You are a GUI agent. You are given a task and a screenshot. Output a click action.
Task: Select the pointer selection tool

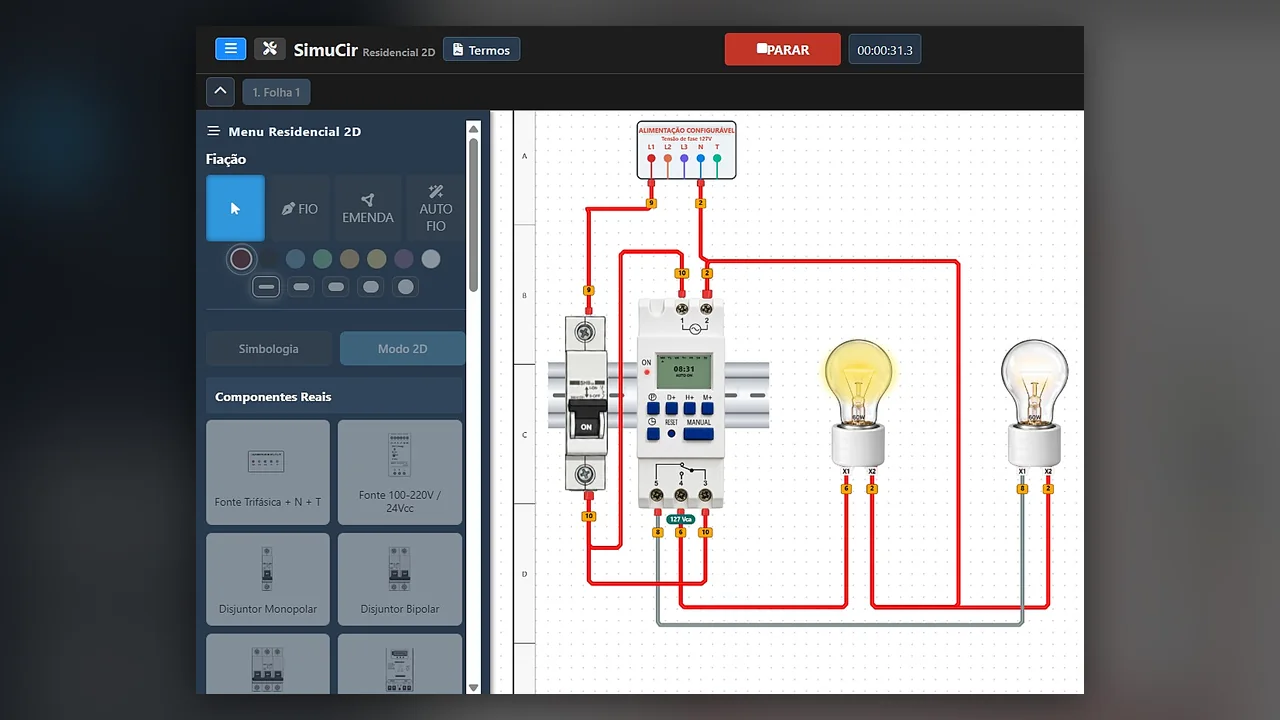coord(236,208)
